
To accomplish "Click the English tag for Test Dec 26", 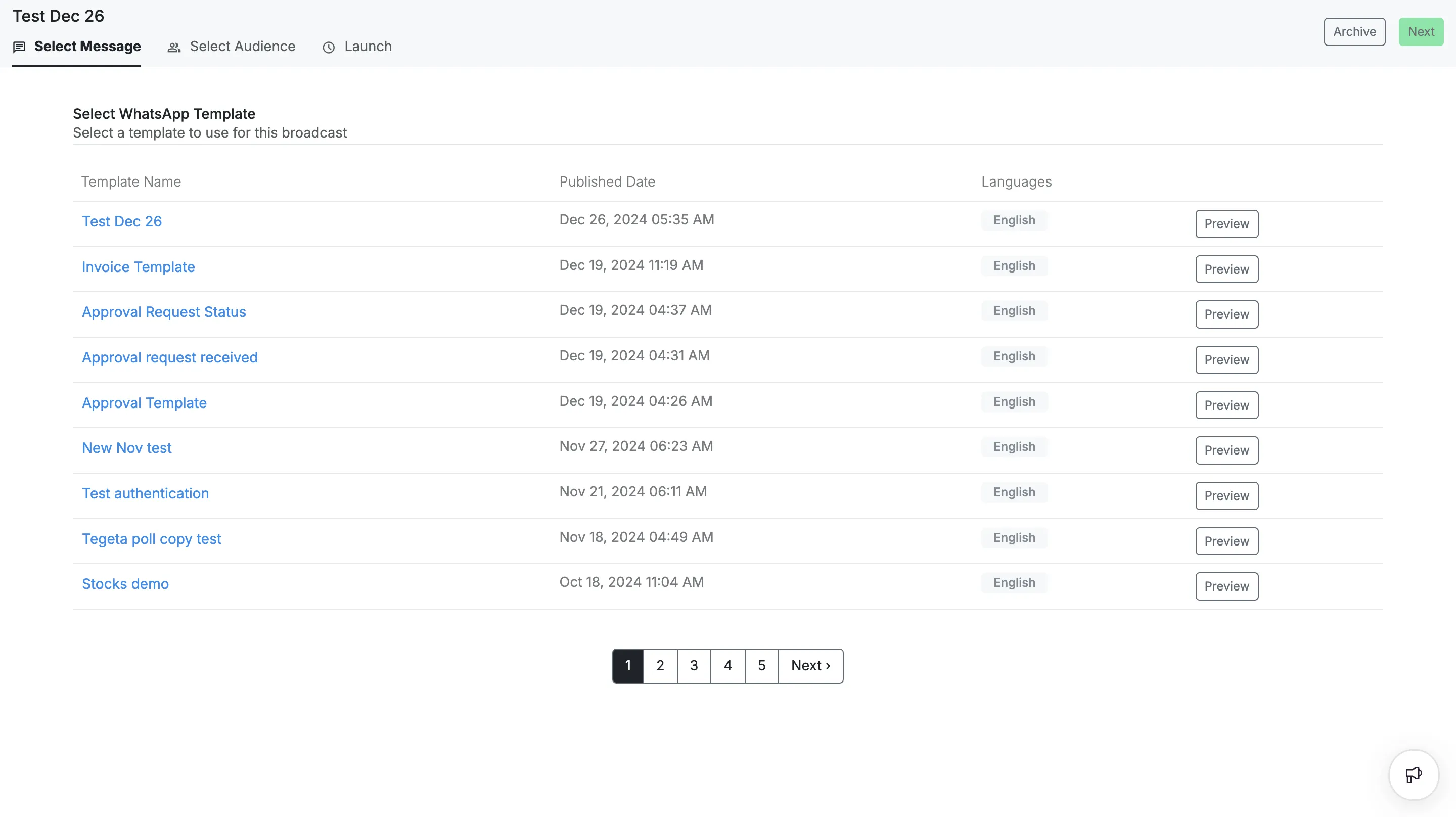I will 1014,220.
